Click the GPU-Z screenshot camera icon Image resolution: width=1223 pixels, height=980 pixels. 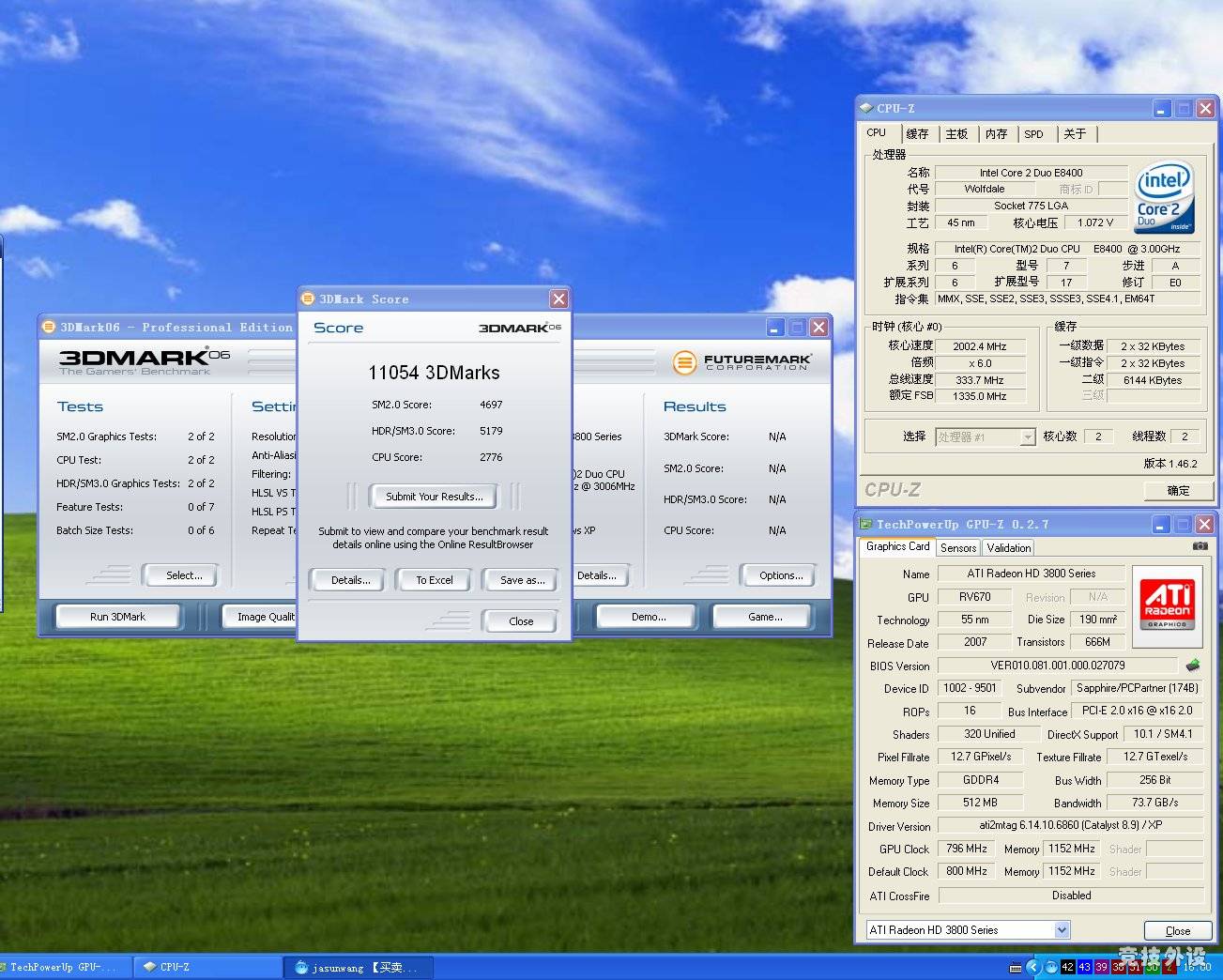coord(1200,545)
